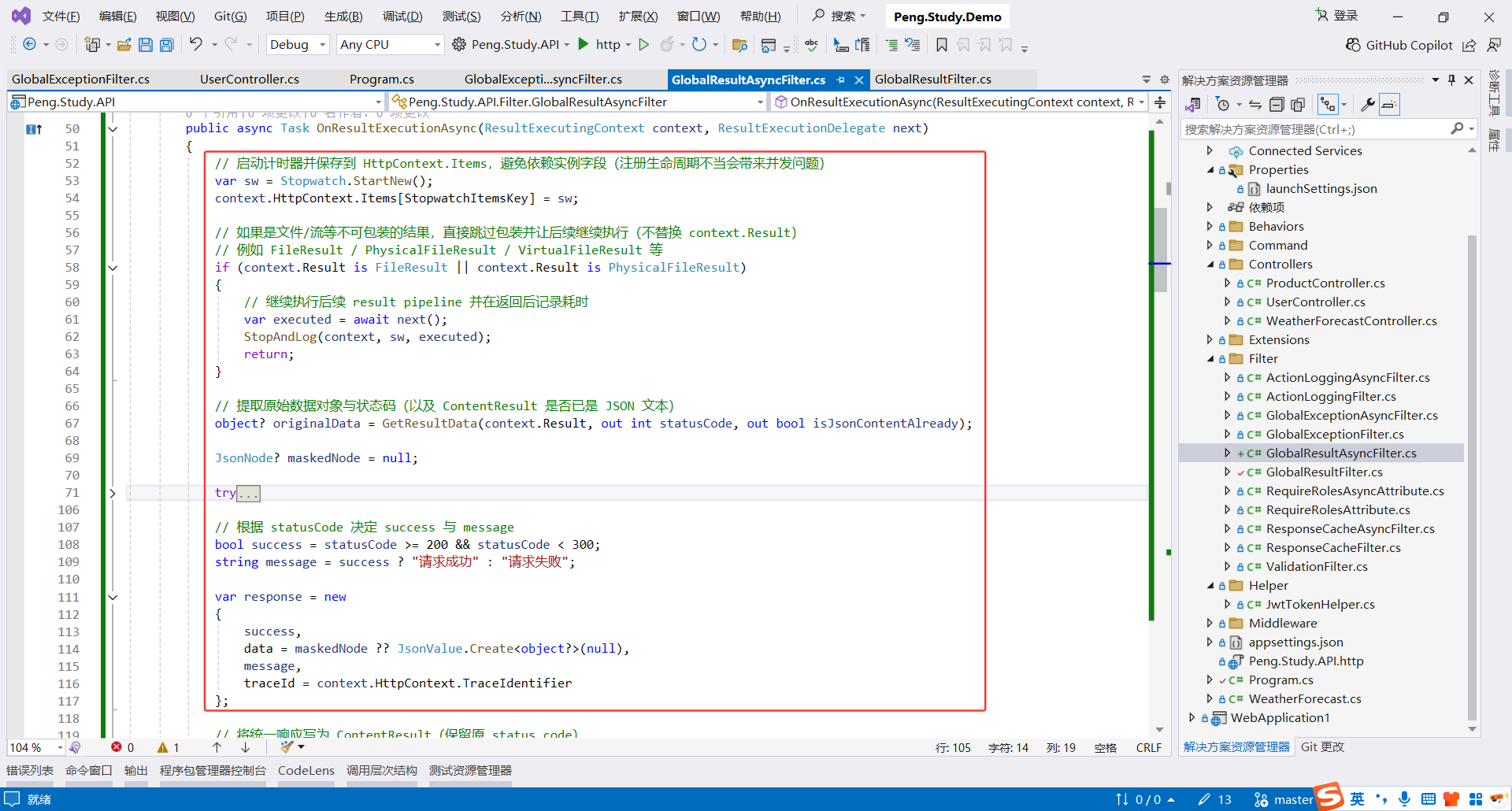Open the Git(G) menu
The height and width of the screenshot is (811, 1512).
(x=230, y=16)
